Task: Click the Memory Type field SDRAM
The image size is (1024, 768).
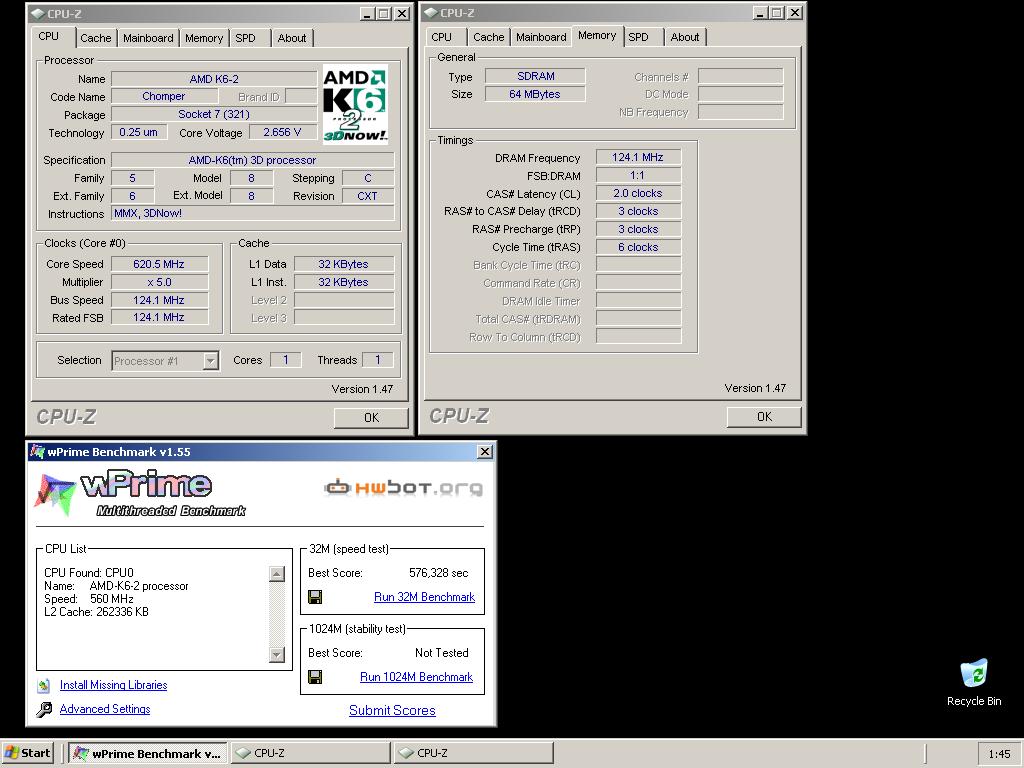Action: pos(536,76)
